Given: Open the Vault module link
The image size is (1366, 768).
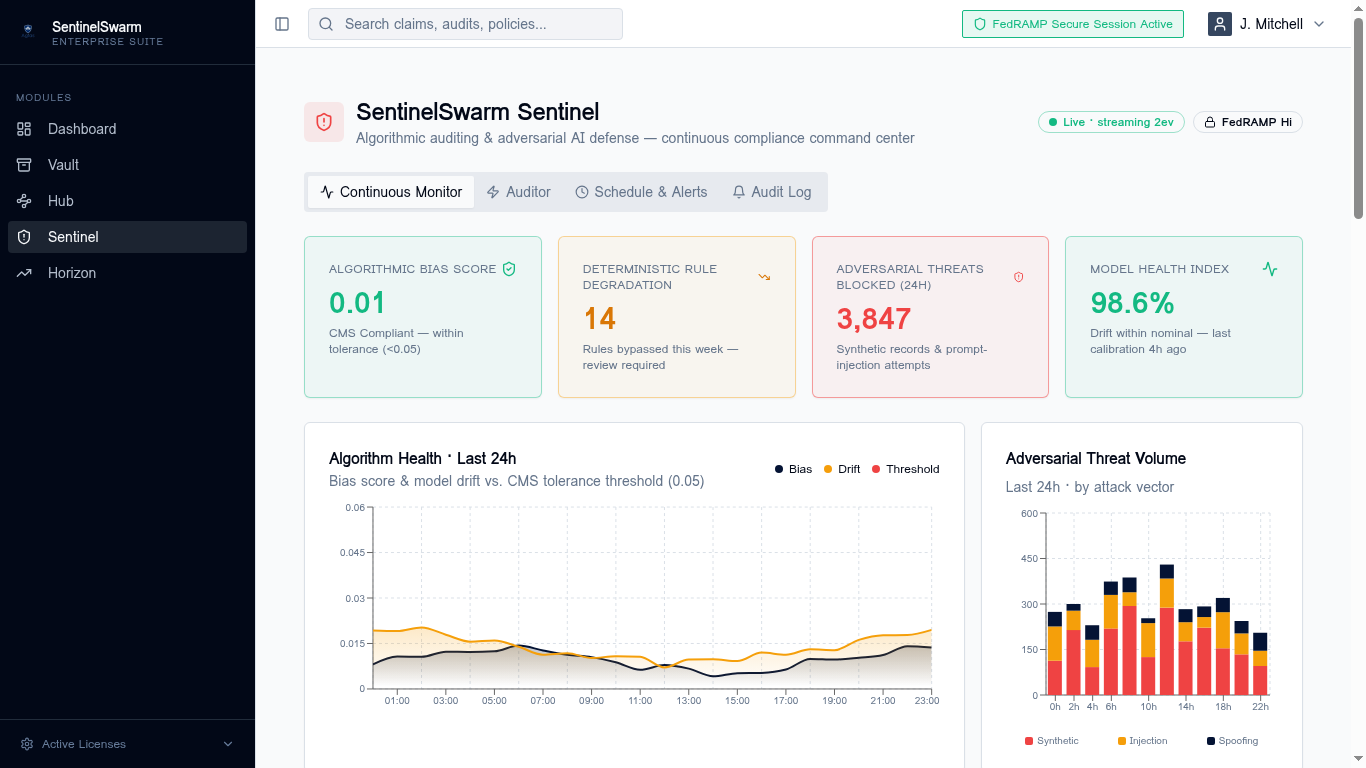Looking at the screenshot, I should (x=127, y=165).
